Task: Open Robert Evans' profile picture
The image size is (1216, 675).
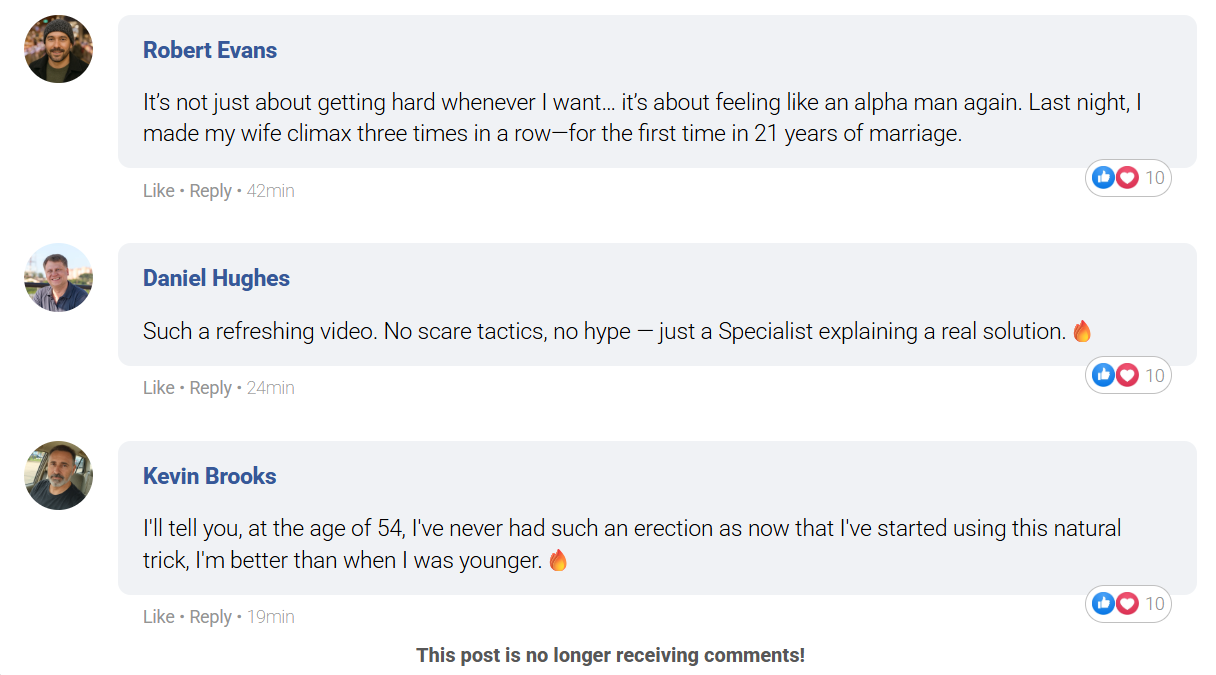Action: [x=59, y=49]
